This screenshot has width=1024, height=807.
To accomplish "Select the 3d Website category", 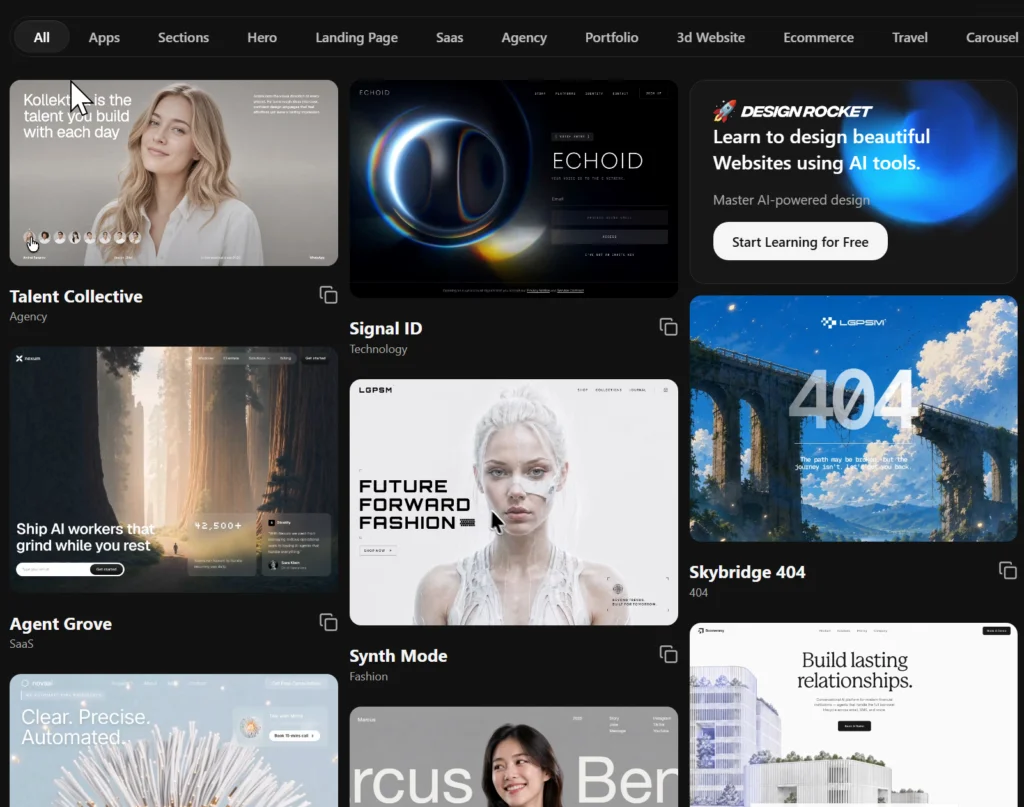I will coord(711,37).
